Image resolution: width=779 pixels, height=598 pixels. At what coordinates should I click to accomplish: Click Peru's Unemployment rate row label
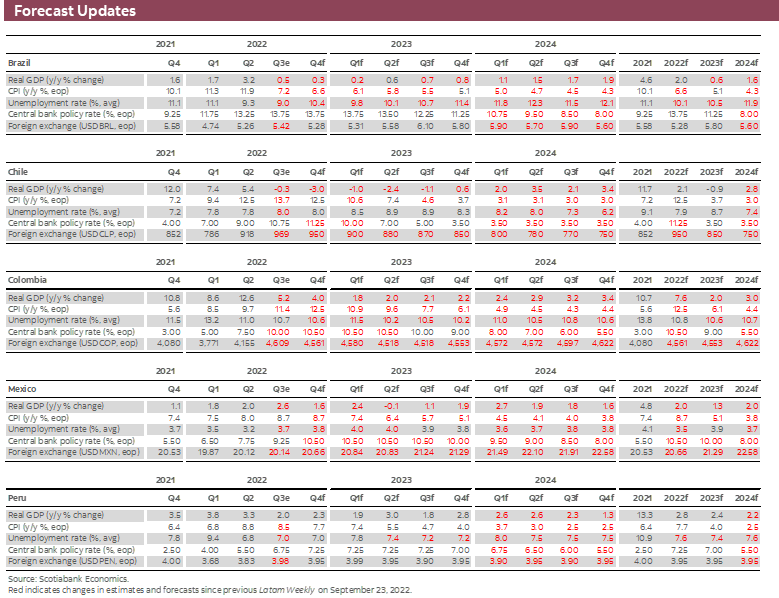(63, 536)
